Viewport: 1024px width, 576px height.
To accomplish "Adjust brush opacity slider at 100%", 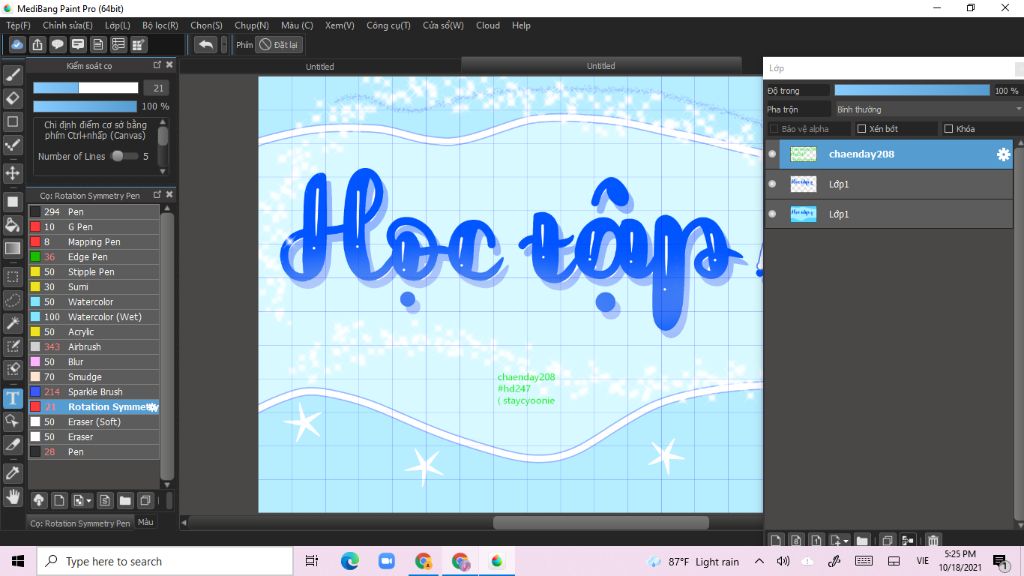I will point(85,106).
